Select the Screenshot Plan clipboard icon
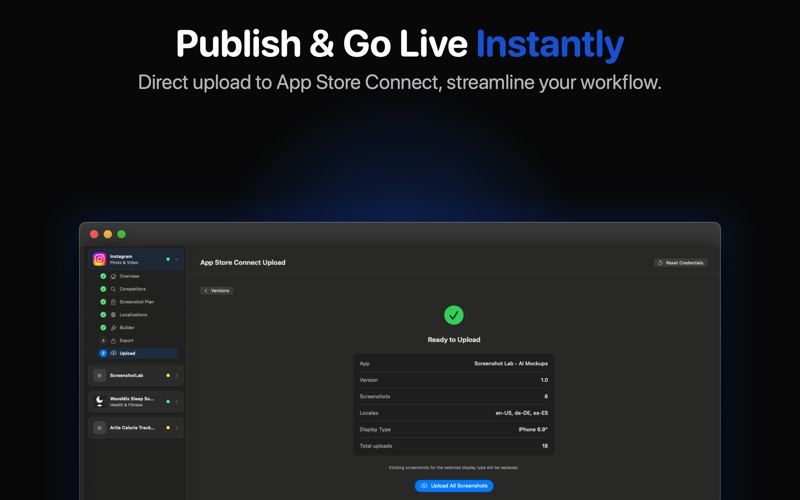 tap(113, 302)
